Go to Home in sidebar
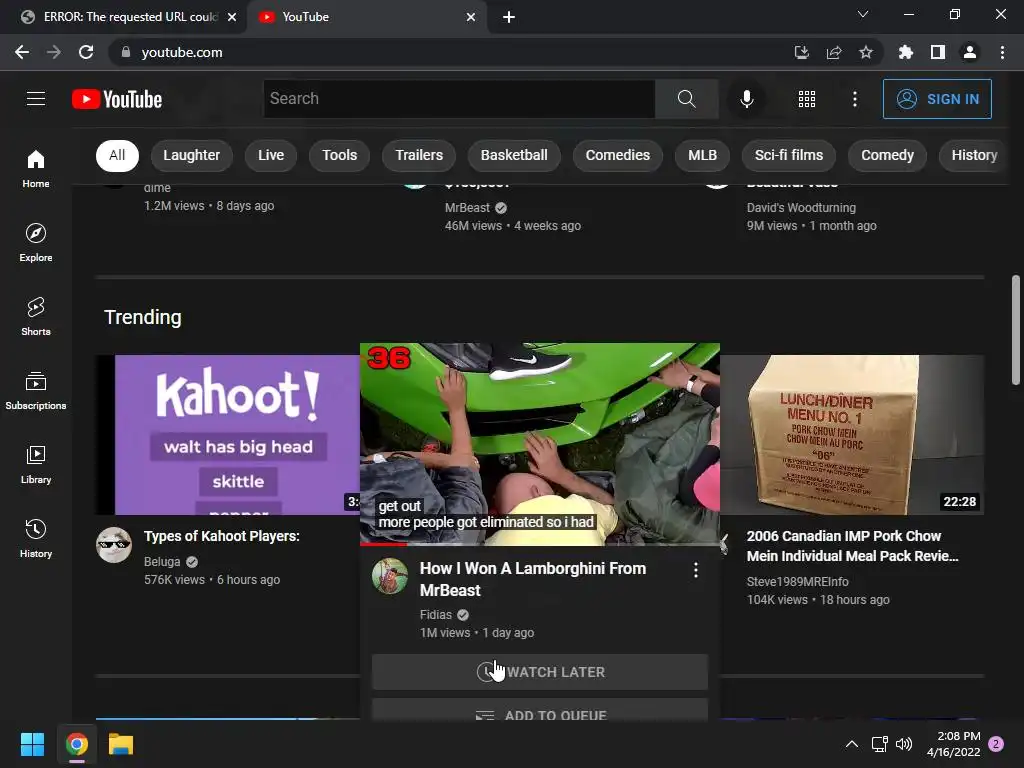Screen dimensions: 1024x768 point(36,168)
